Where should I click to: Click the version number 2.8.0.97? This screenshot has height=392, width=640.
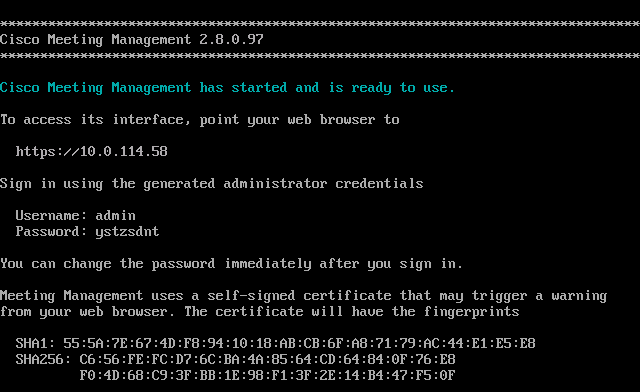[x=231, y=40]
